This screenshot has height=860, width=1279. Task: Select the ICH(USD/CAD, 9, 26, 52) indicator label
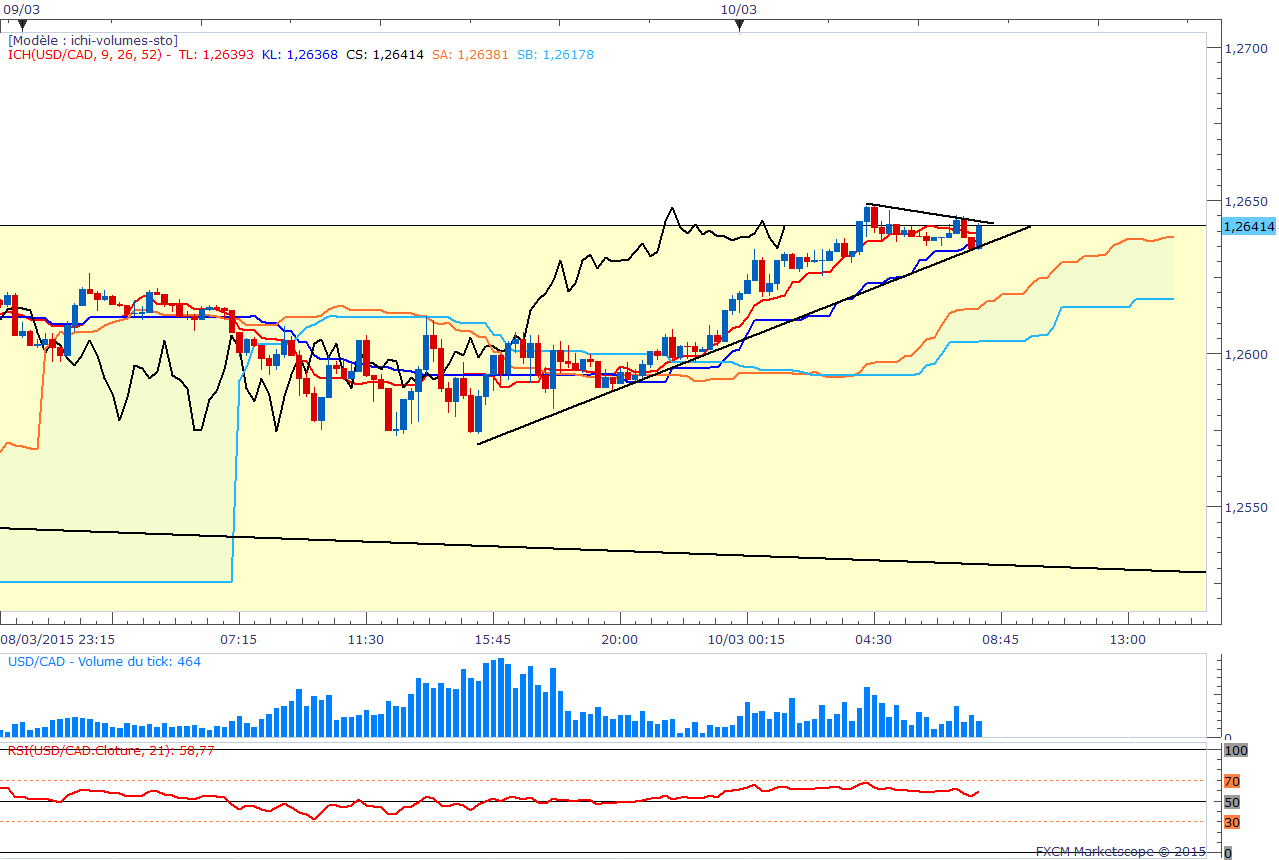[89, 55]
